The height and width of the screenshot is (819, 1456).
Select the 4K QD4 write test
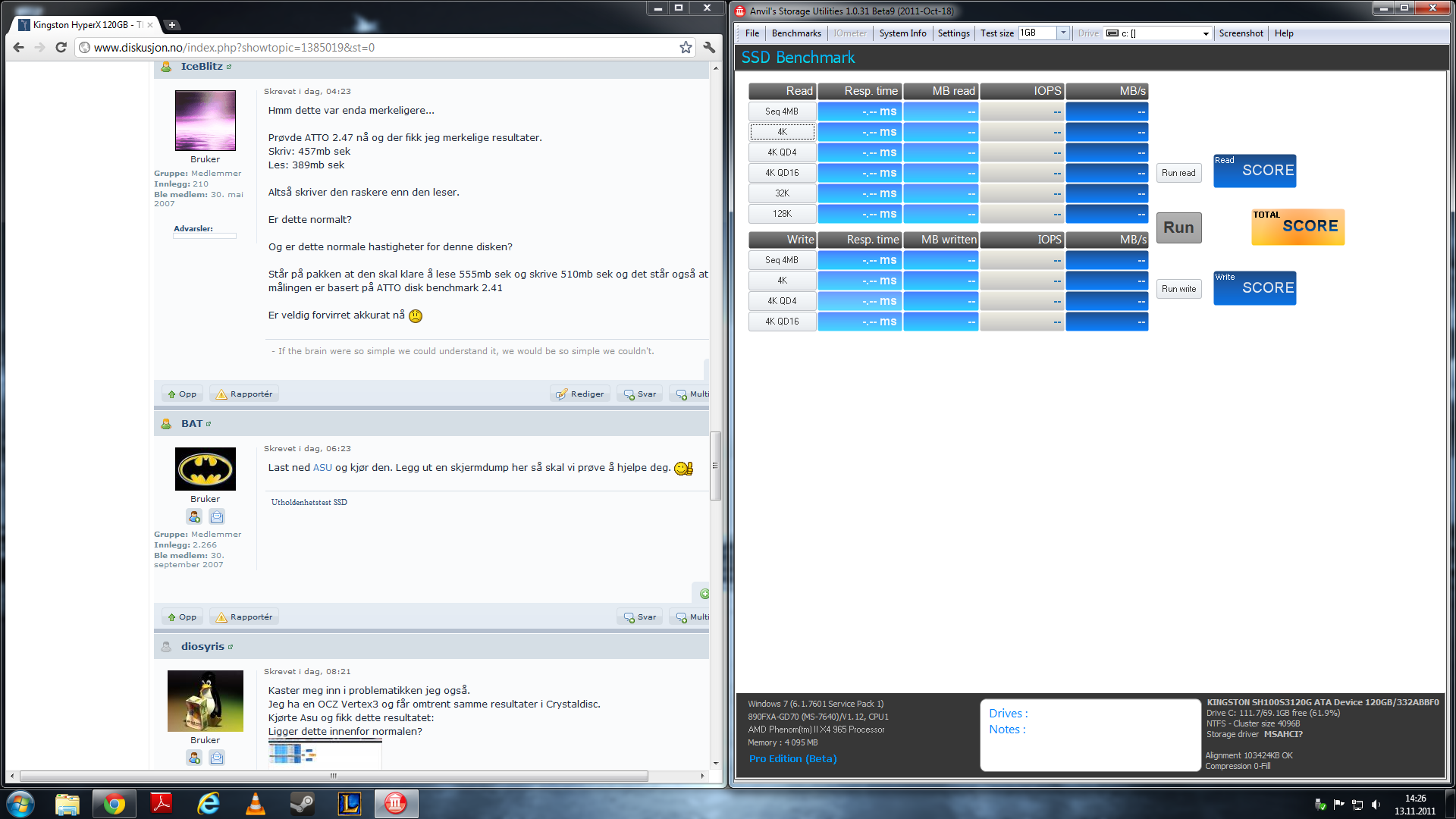[782, 301]
